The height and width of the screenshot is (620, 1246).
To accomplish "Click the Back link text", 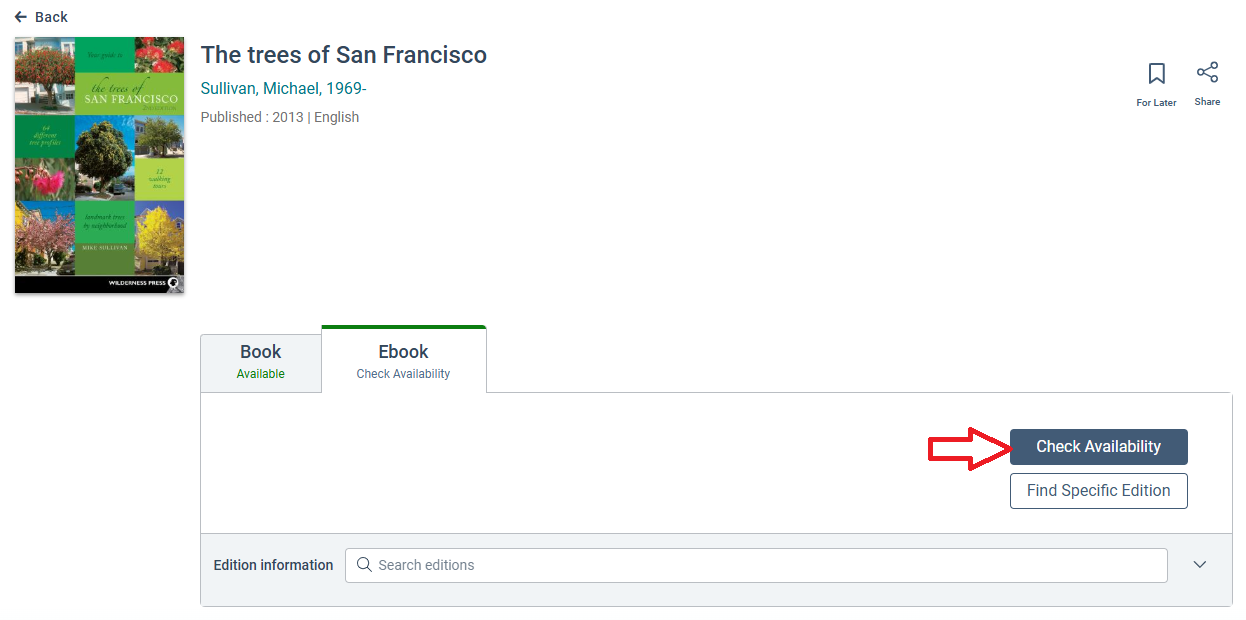I will click(x=51, y=17).
